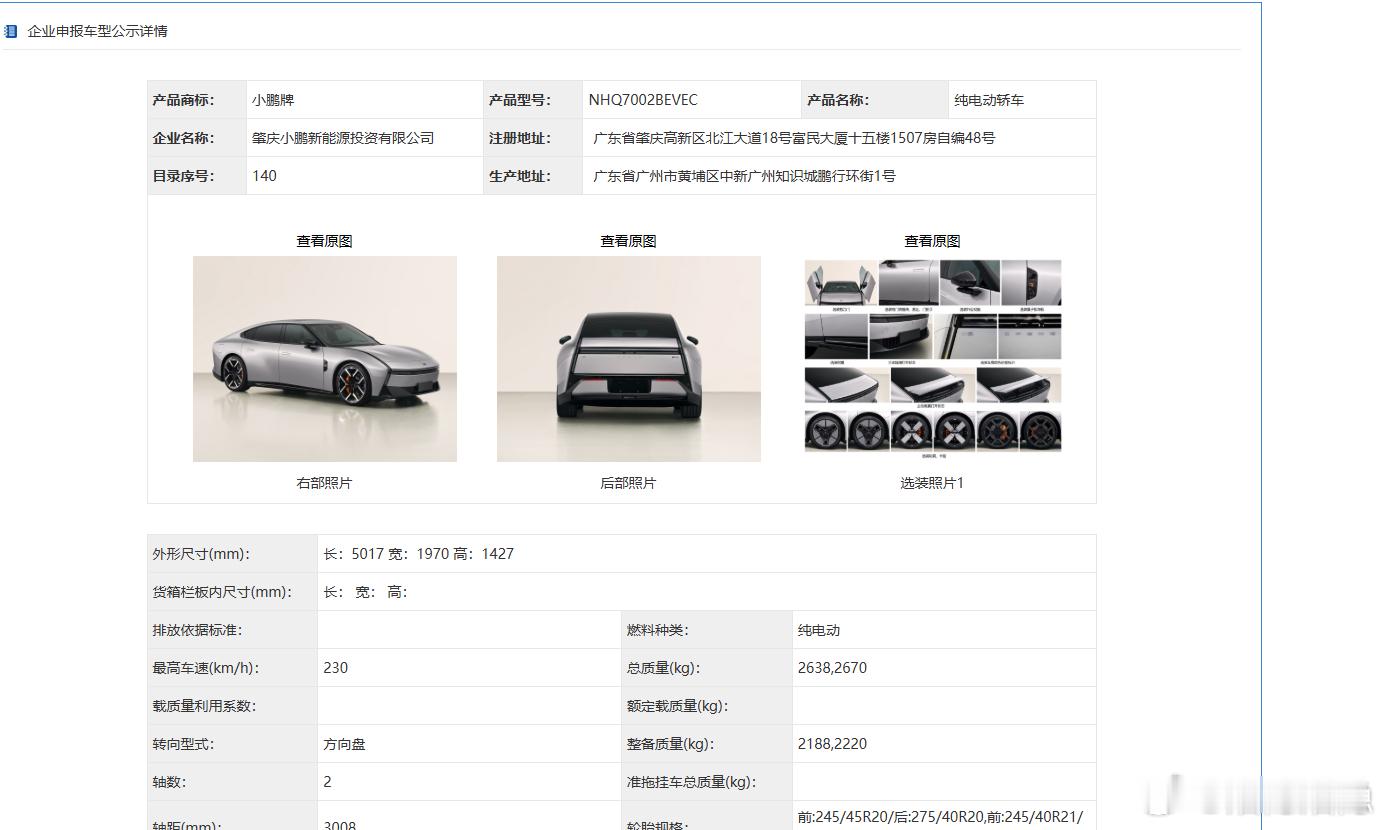The image size is (1386, 830).
Task: Click the label 生产地址:
Action: [520, 176]
